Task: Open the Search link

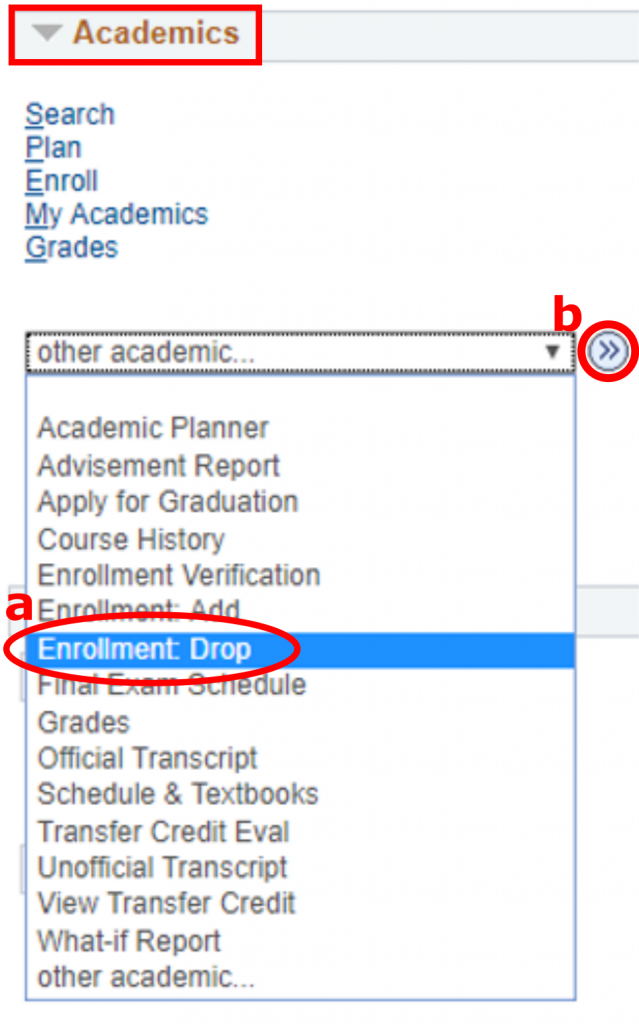Action: click(x=70, y=115)
